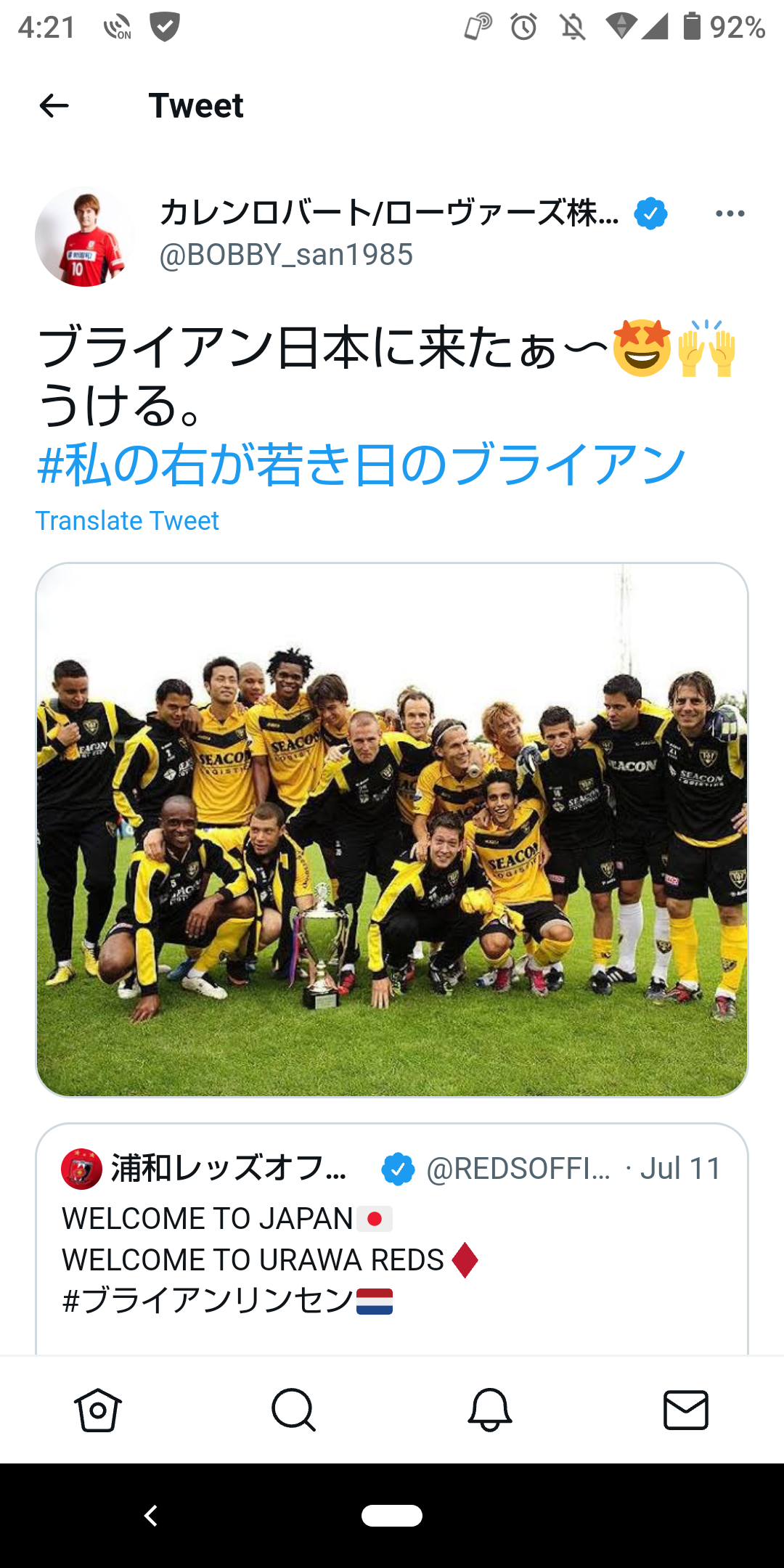784x1568 pixels.
Task: Open hashtag #私の右が若き日のブライアン
Action: [x=362, y=465]
